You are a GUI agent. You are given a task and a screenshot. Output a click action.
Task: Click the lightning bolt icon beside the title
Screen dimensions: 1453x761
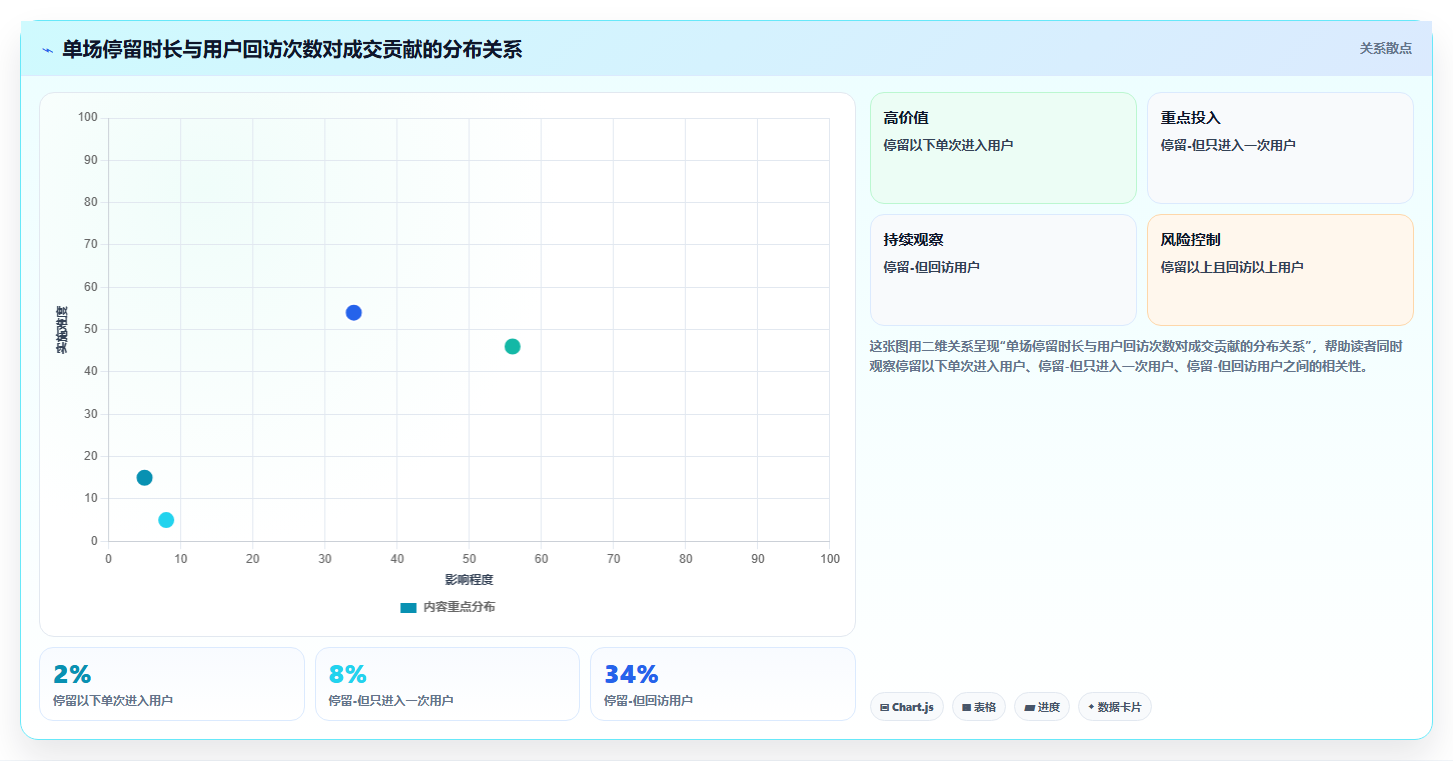[47, 50]
